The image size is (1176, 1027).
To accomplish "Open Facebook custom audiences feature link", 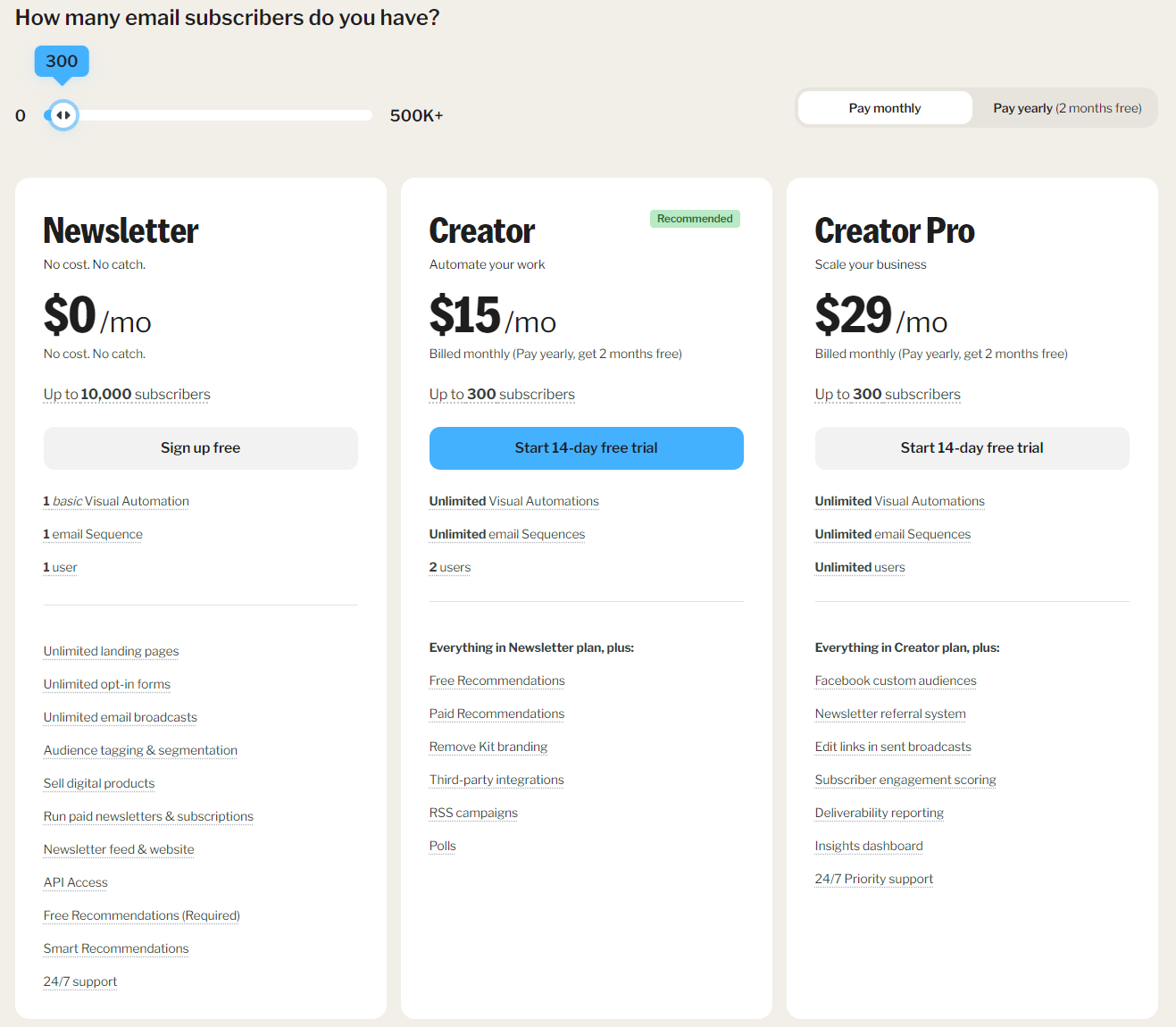I will click(x=896, y=680).
